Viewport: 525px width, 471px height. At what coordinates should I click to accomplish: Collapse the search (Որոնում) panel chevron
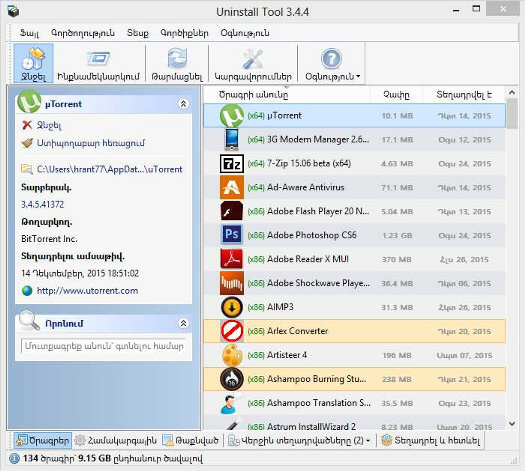(183, 323)
